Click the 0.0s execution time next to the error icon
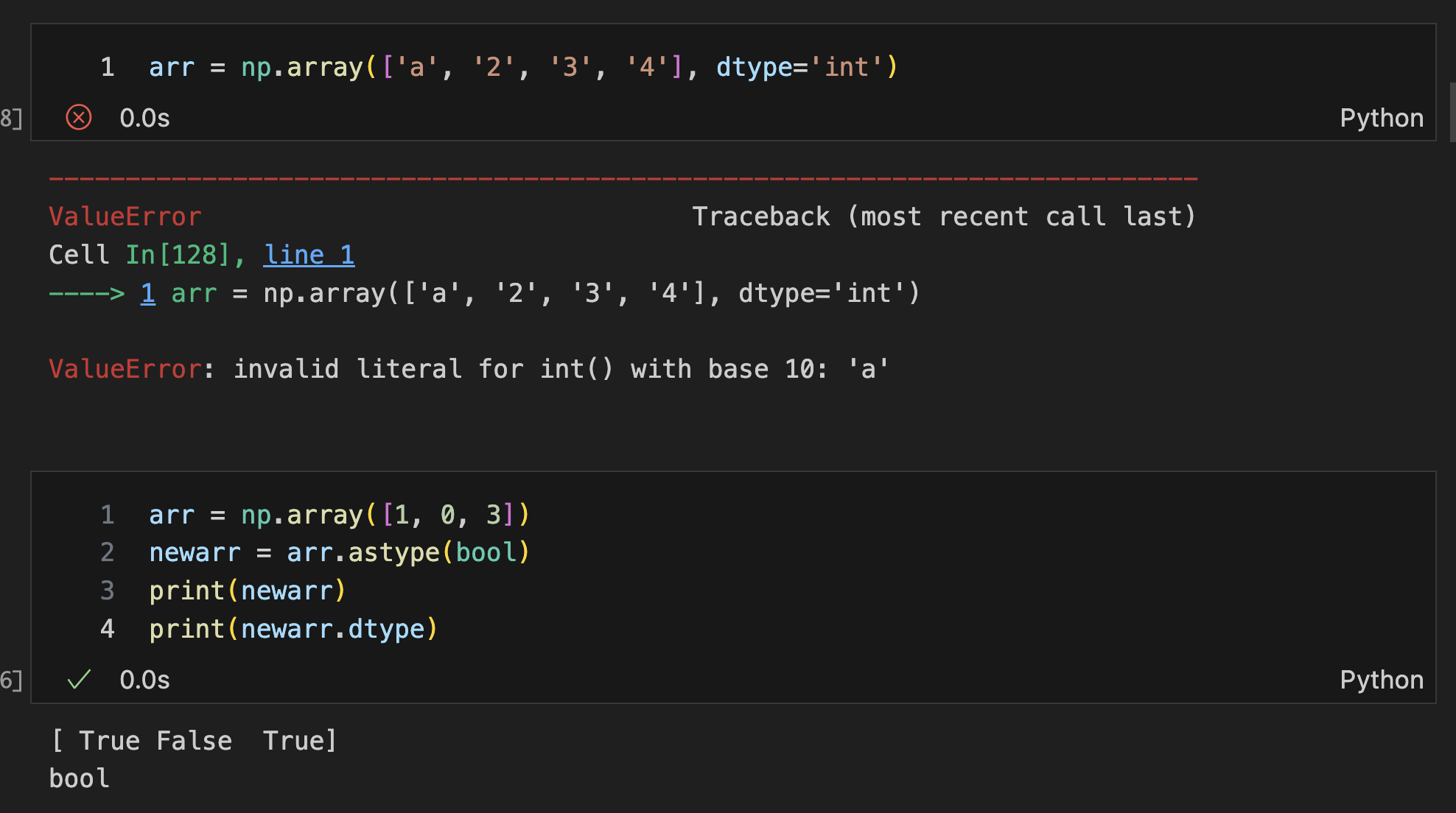 click(x=144, y=118)
